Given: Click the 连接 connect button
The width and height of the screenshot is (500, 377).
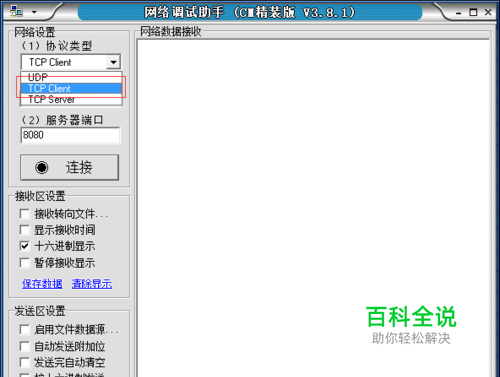Looking at the screenshot, I should (x=69, y=167).
